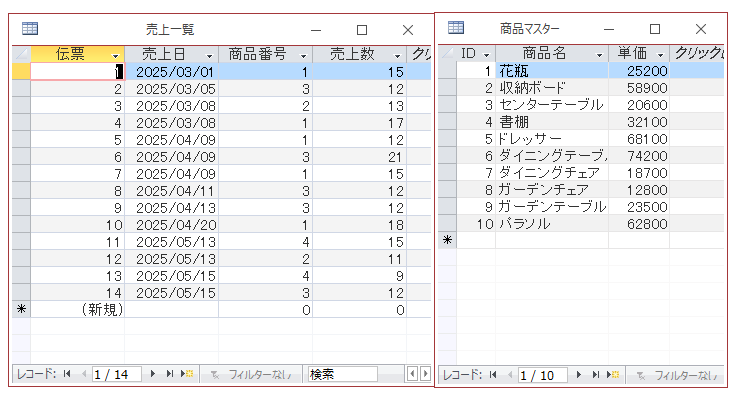Click 単価 cell 58900

click(639, 88)
